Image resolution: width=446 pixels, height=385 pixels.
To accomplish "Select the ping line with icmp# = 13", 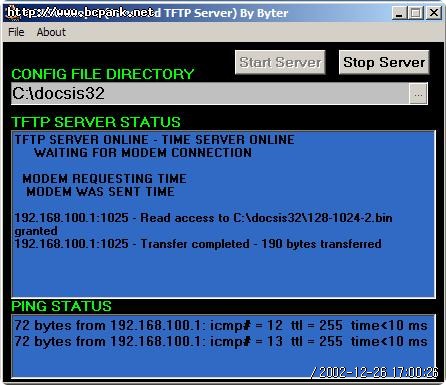I will click(x=221, y=341).
